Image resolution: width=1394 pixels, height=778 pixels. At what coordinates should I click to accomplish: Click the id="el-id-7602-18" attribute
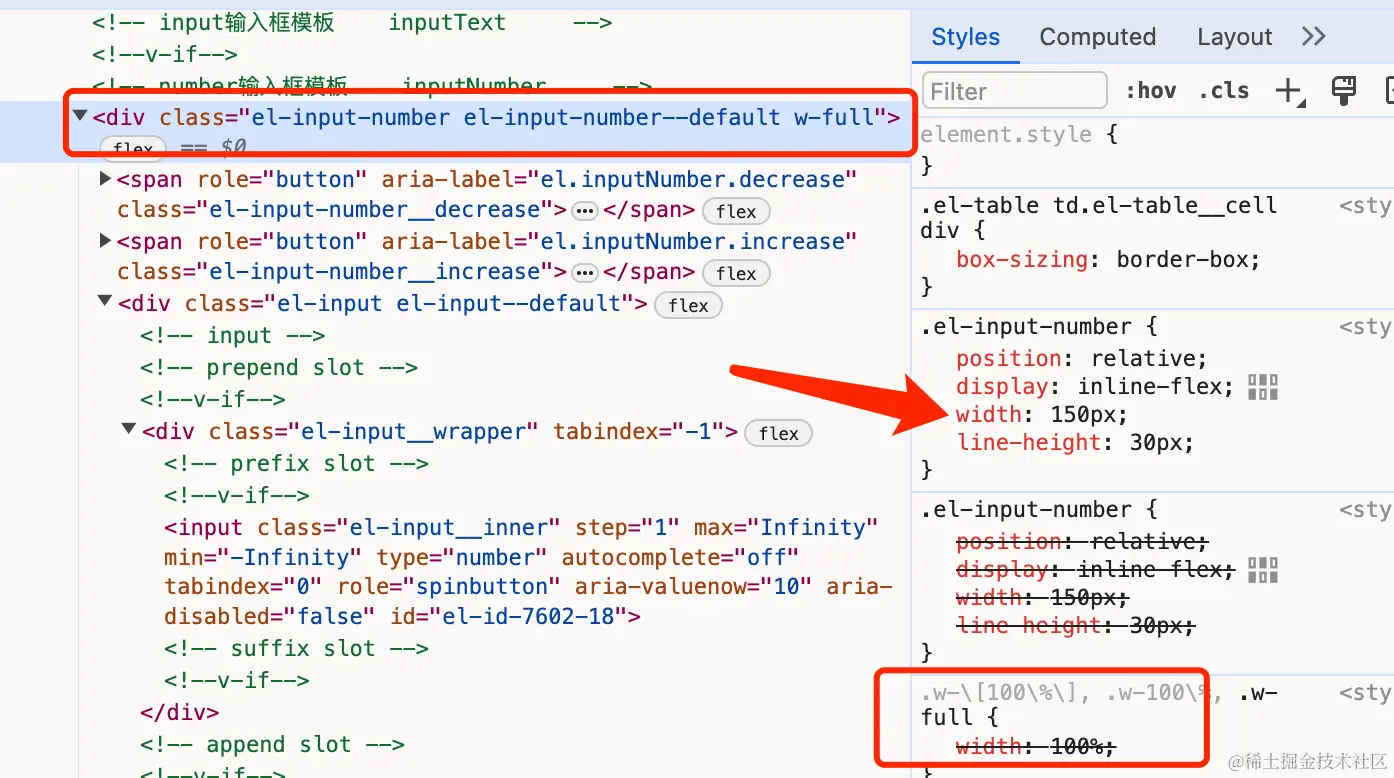(x=508, y=616)
